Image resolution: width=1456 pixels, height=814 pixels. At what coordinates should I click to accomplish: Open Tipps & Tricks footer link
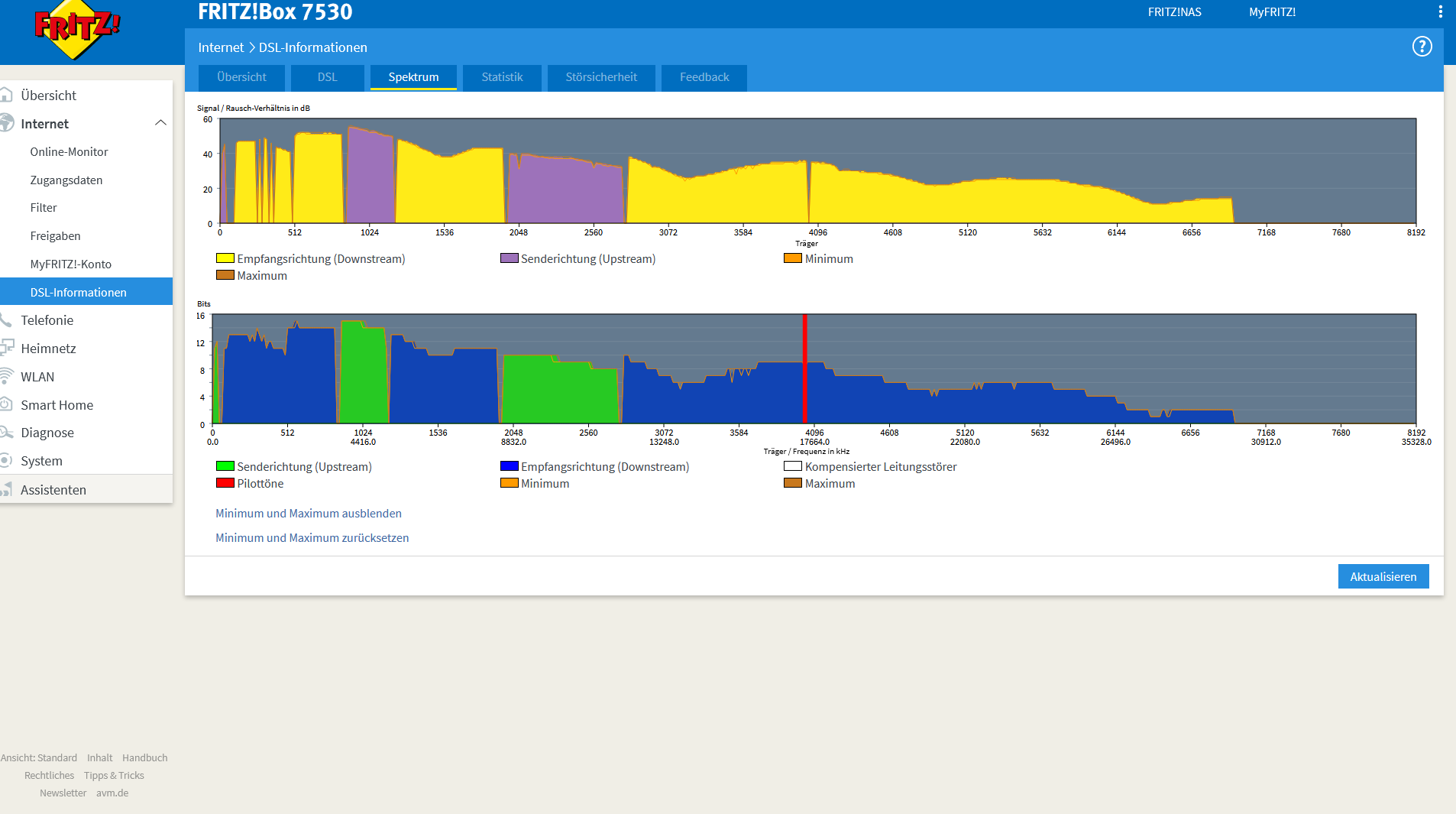[114, 776]
